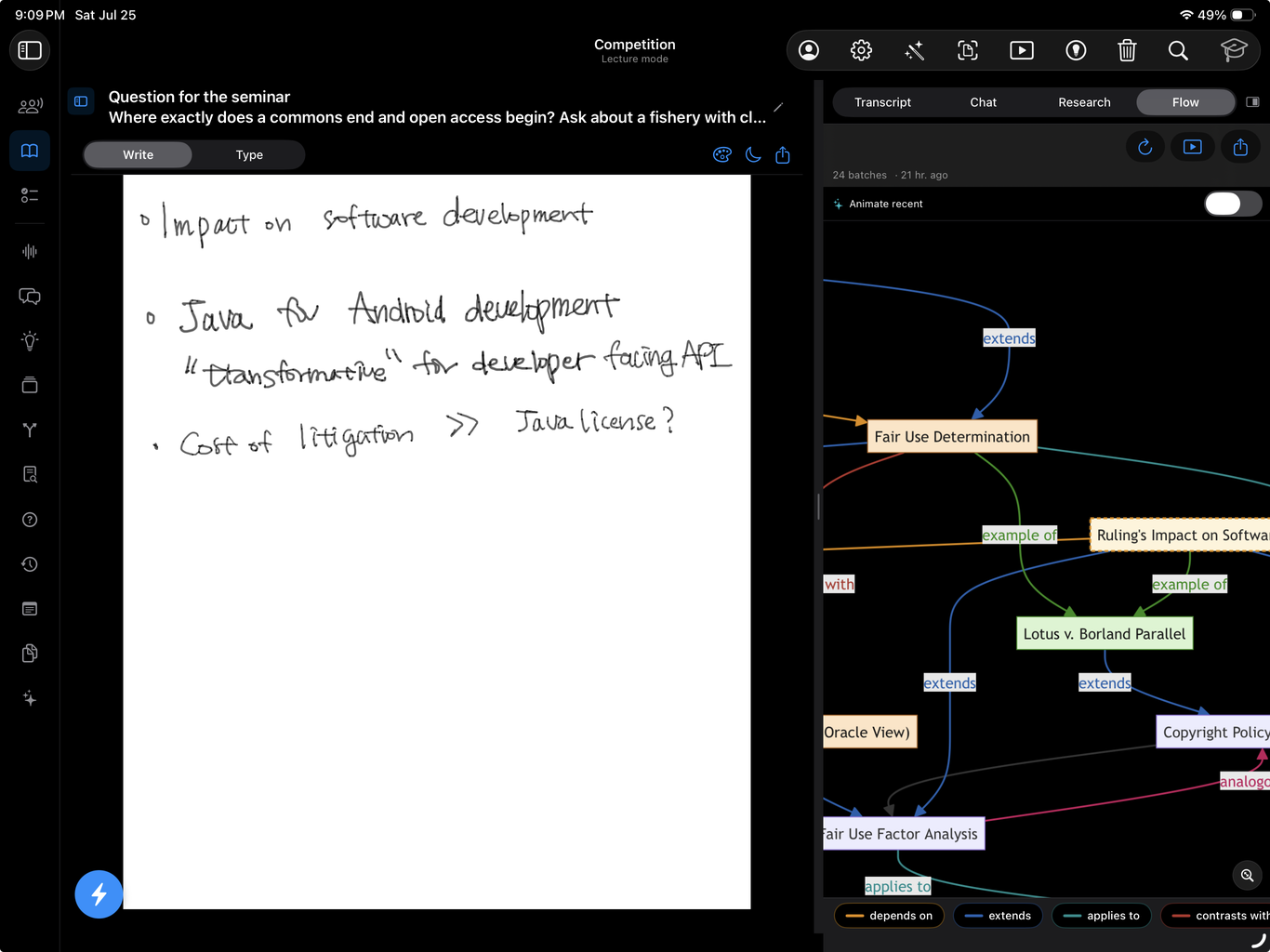The image size is (1270, 952).
Task: Switch to the Transcript tab
Action: coord(882,102)
